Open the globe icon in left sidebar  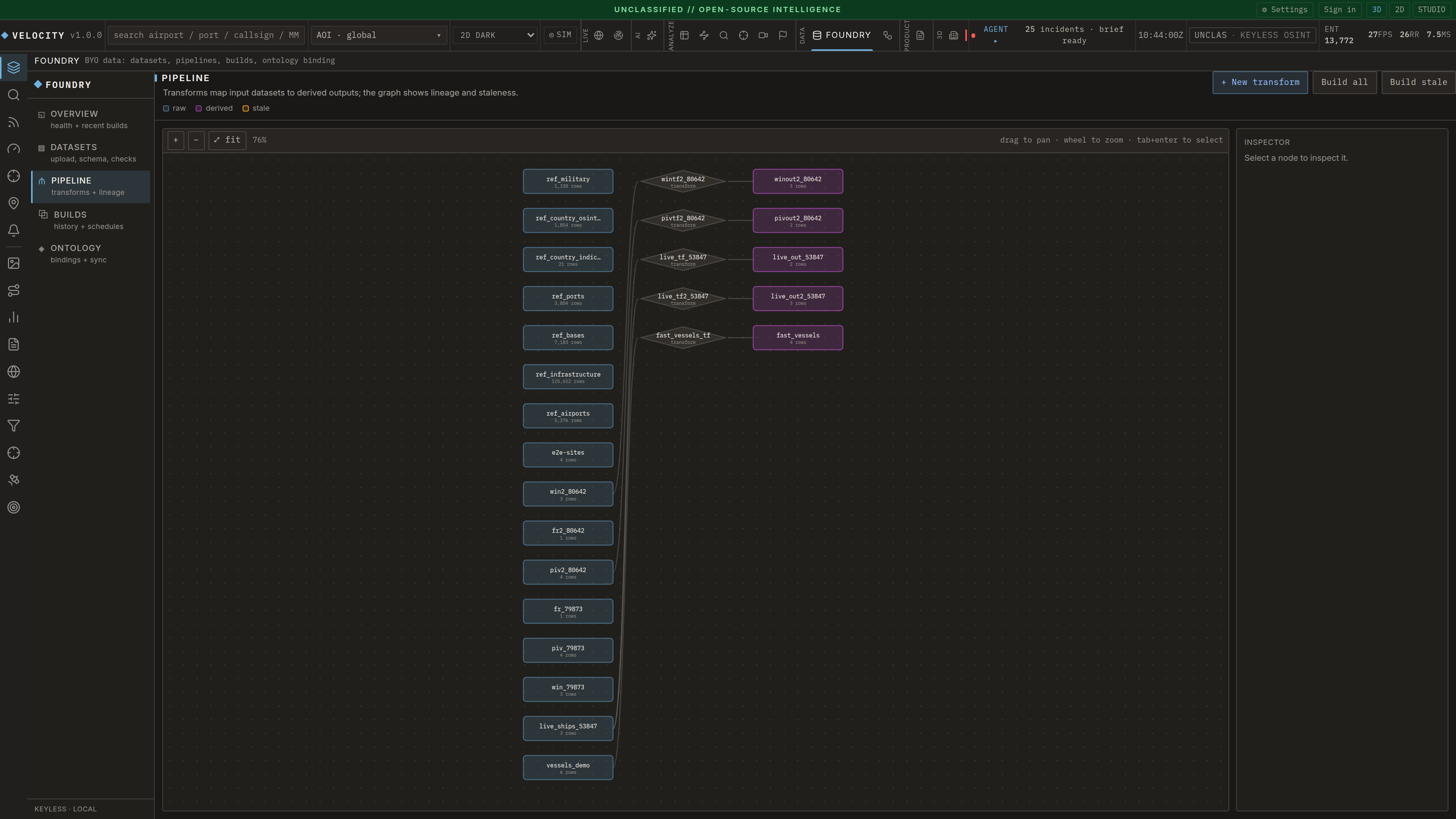[14, 371]
